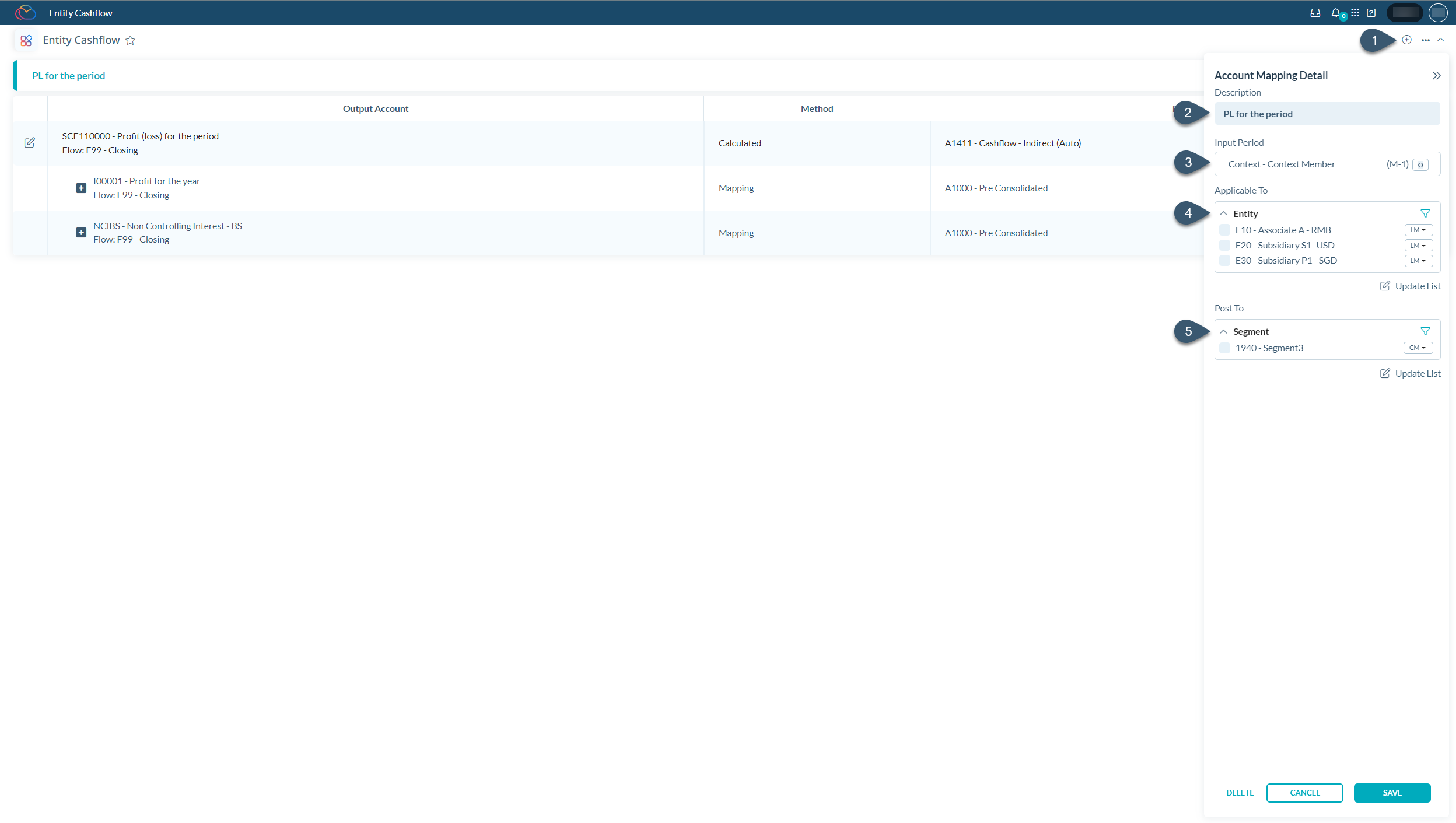This screenshot has height=823, width=1456.
Task: Favorite Entity Cashflow with the star icon
Action: (131, 40)
